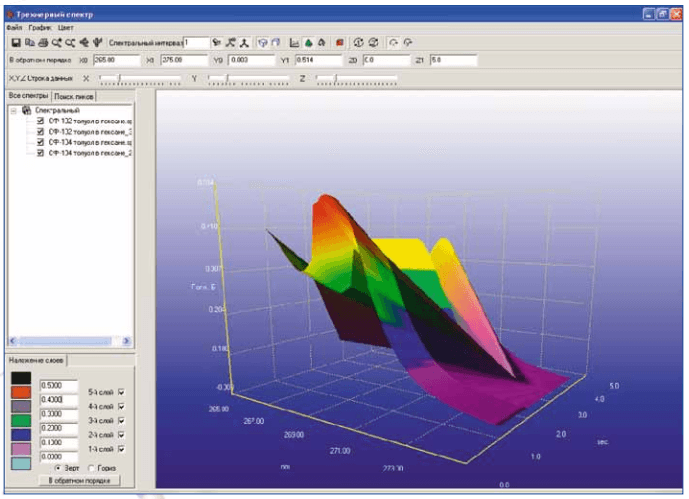
Task: Collapse the Спектральный tree node
Action: pyautogui.click(x=13, y=111)
